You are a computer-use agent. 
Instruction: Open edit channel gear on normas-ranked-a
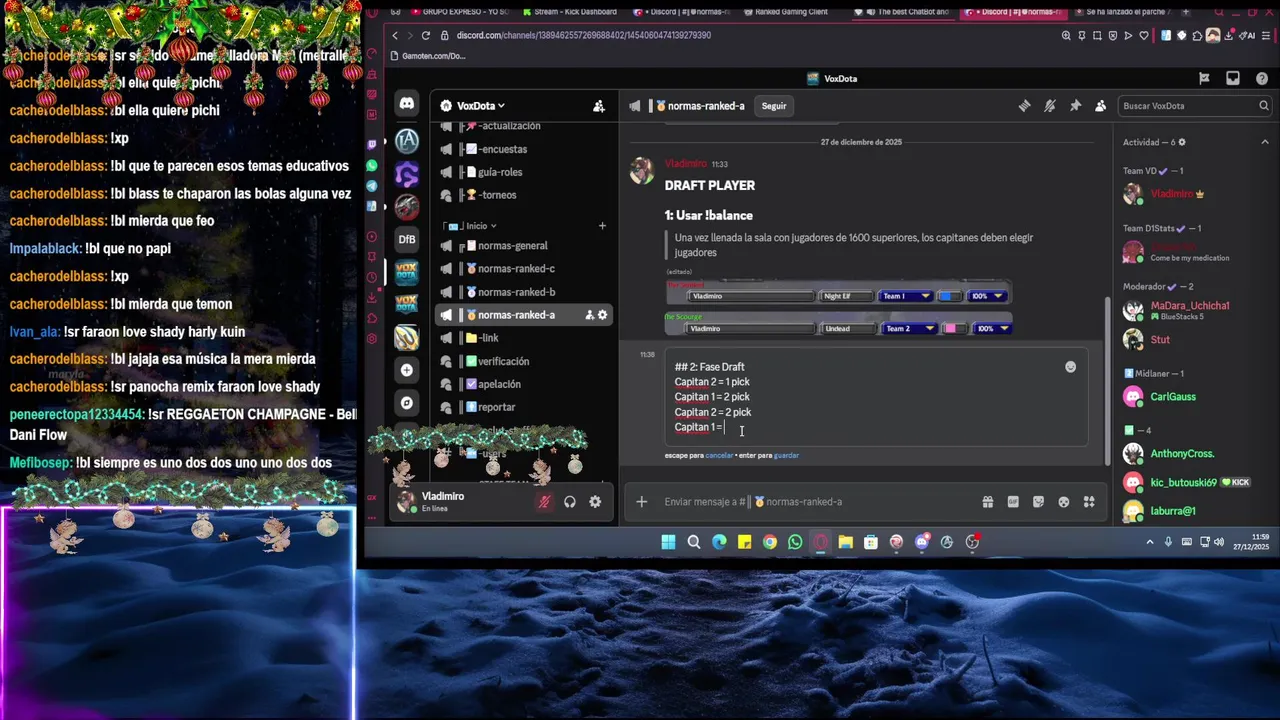[x=602, y=315]
